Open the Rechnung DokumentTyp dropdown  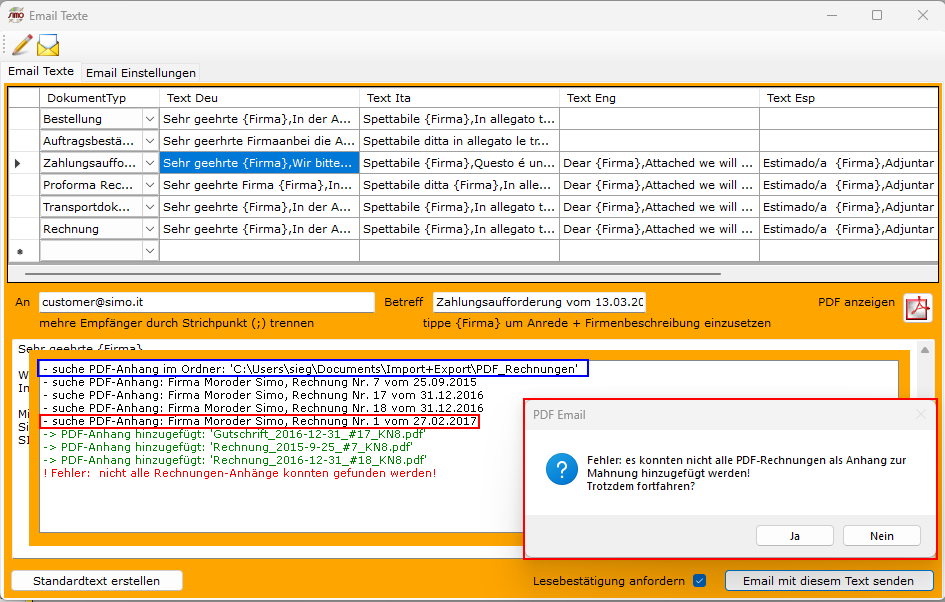tap(150, 229)
